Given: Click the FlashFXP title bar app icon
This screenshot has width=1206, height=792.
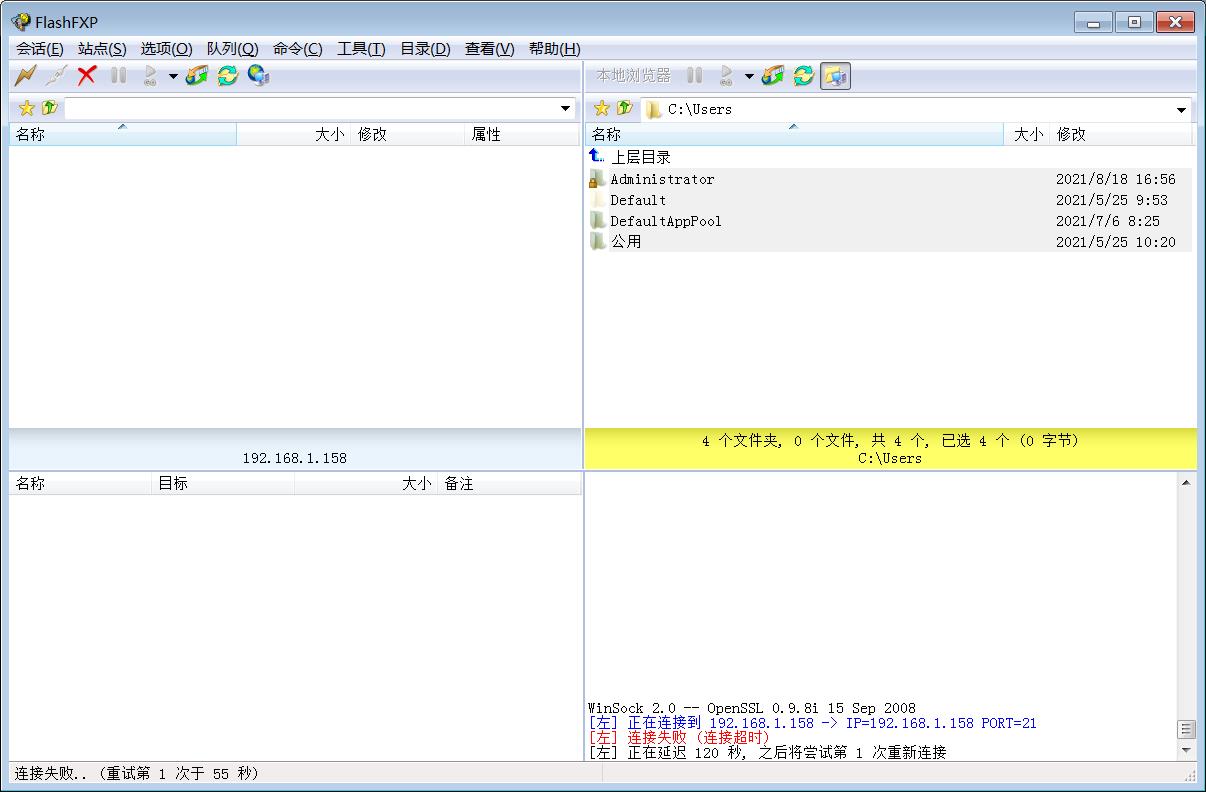Looking at the screenshot, I should pyautogui.click(x=20, y=22).
